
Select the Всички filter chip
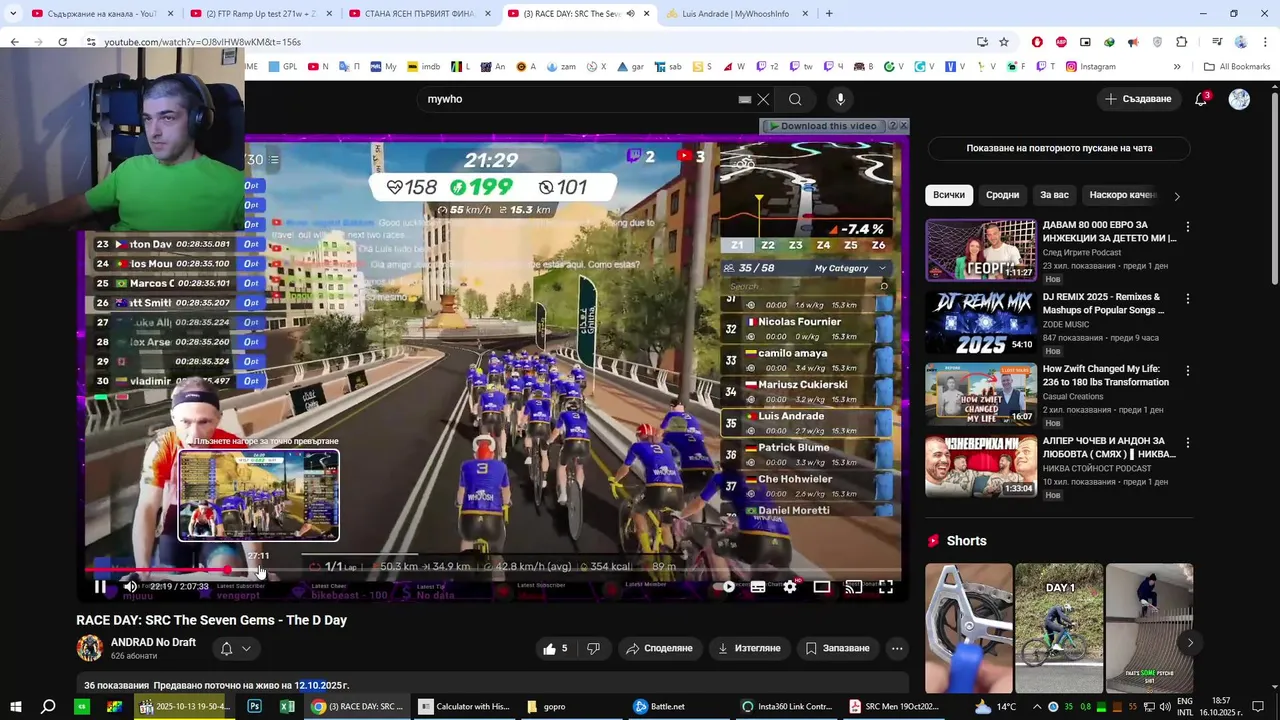click(949, 195)
